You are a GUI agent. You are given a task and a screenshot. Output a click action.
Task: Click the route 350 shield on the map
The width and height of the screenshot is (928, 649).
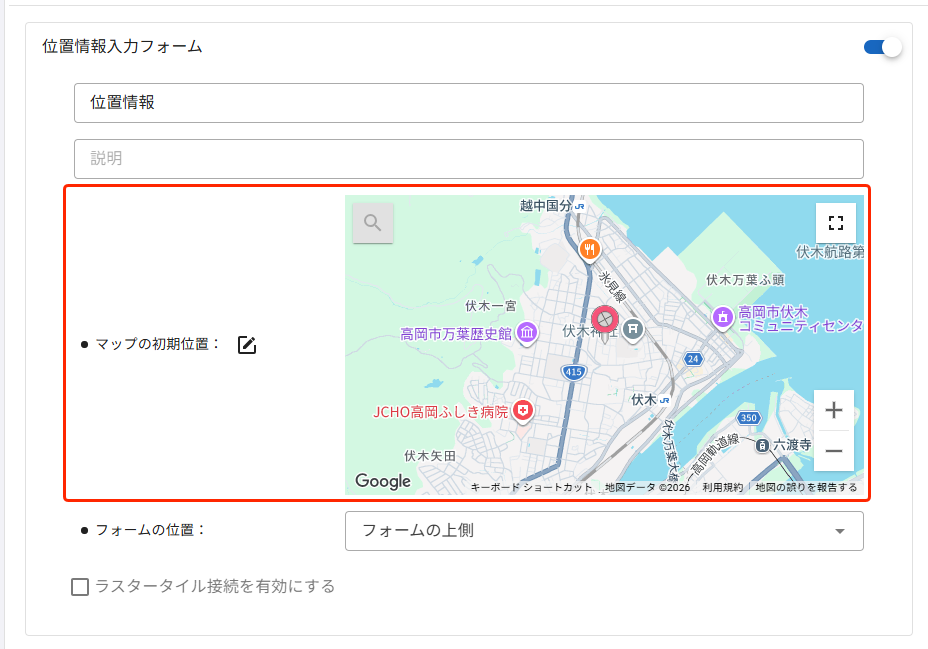coord(749,418)
